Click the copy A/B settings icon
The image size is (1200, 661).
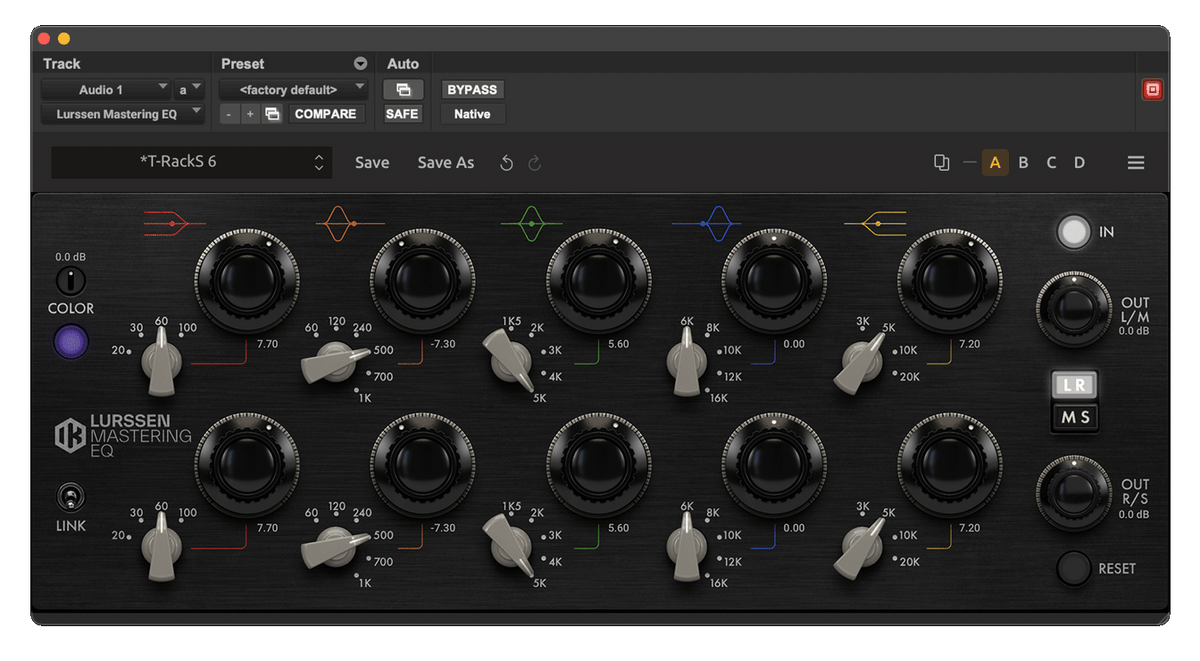(941, 162)
